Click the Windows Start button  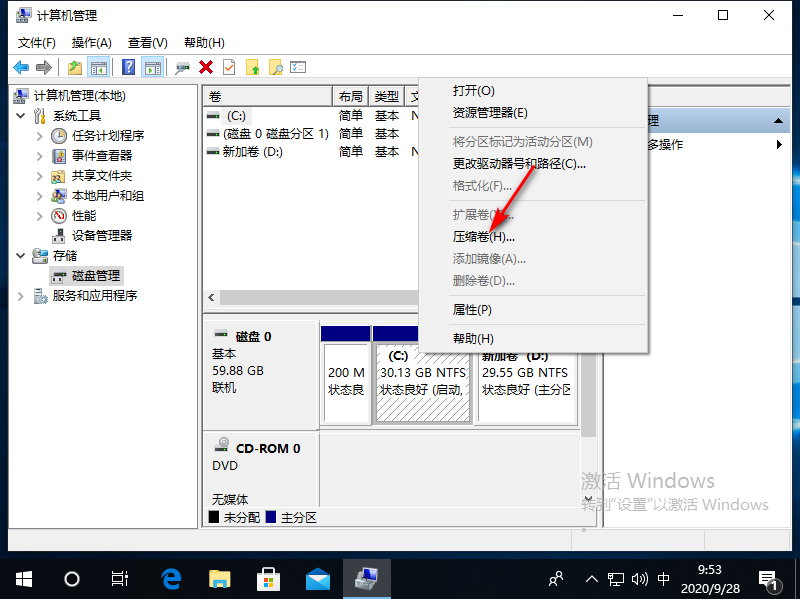pyautogui.click(x=22, y=578)
